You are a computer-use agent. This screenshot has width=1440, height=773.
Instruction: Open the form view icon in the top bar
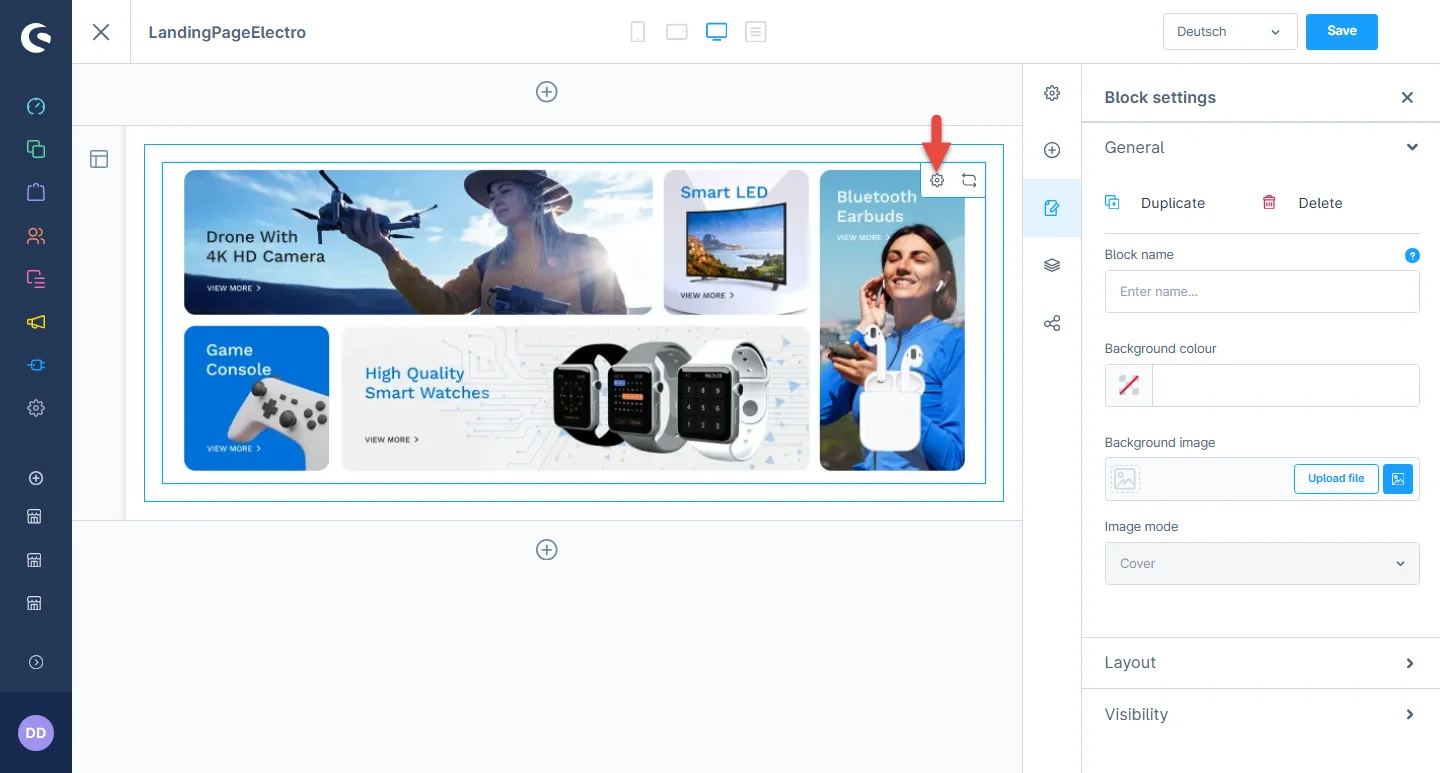click(756, 32)
